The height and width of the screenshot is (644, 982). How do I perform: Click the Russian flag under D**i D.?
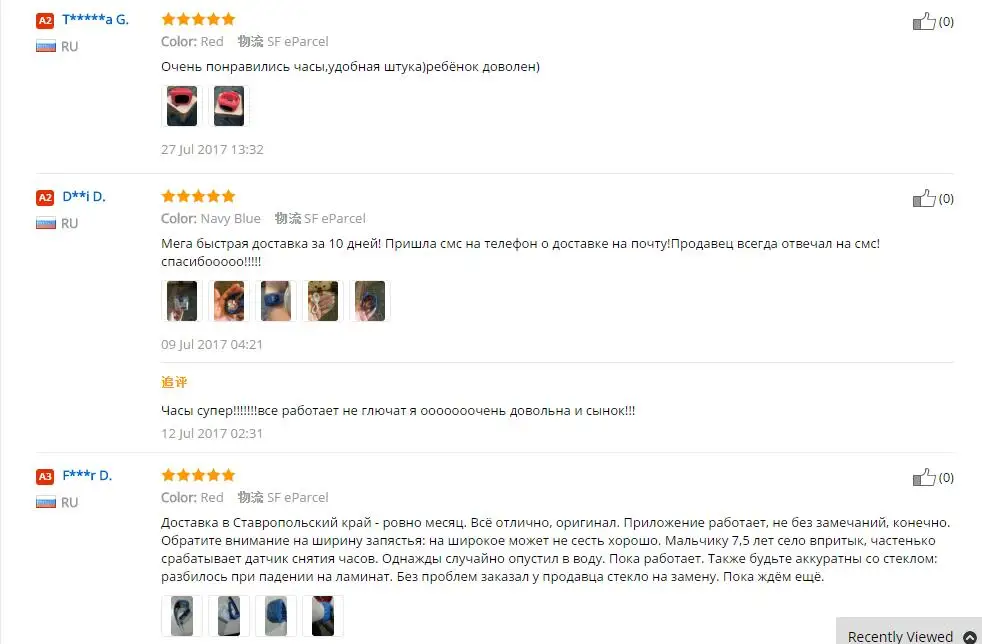pos(46,223)
